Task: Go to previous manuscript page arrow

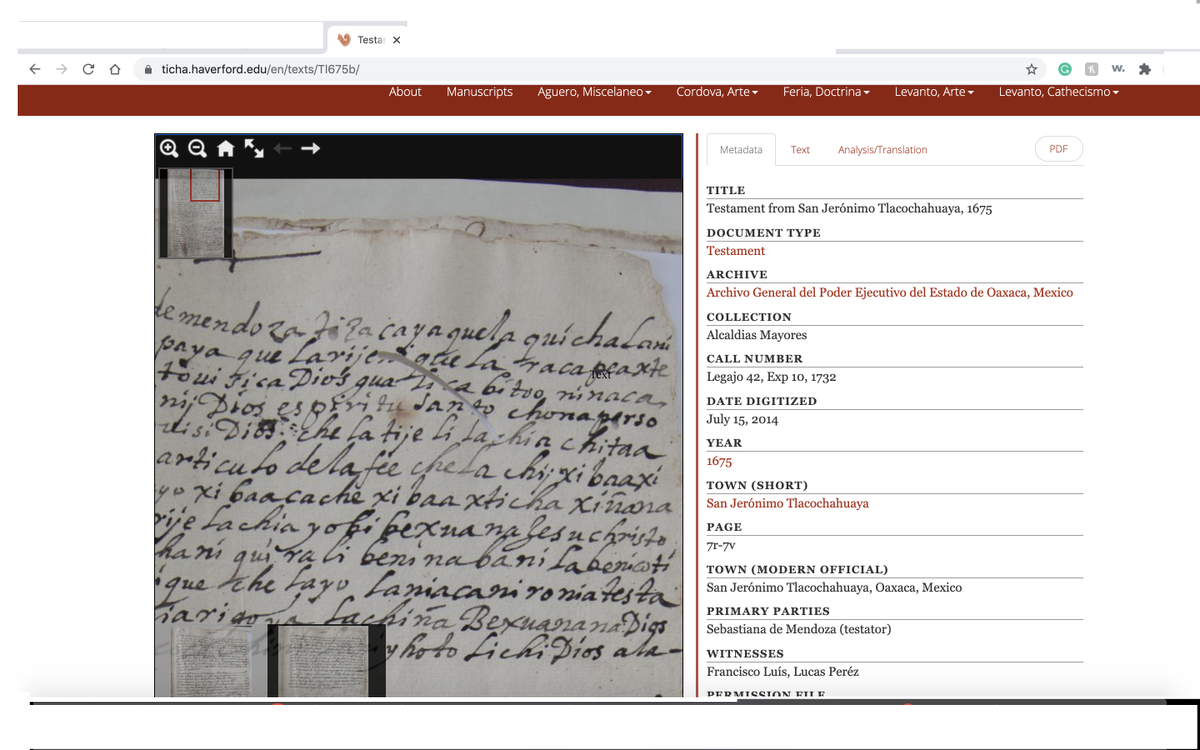Action: pos(282,149)
